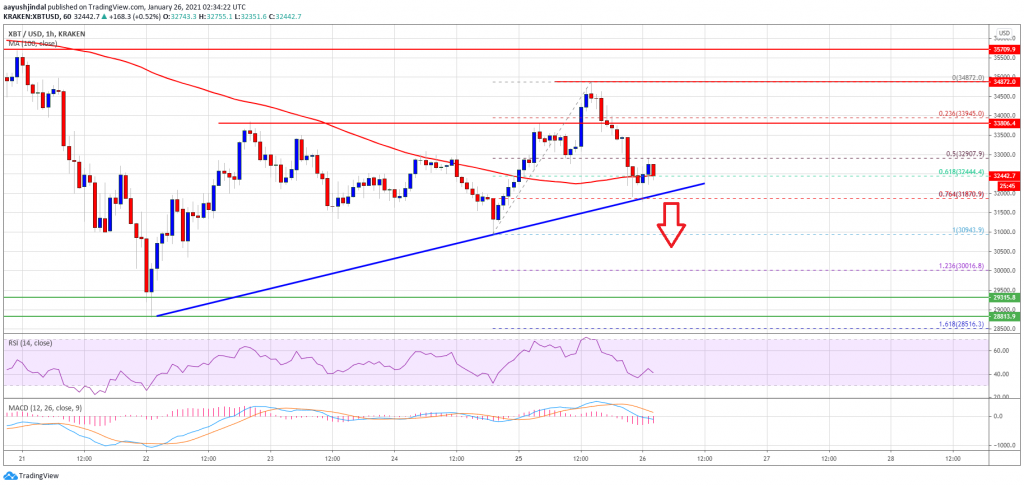Screen dimensions: 1024x486
Task: Select the 1.618(28516.3) Fibonacci level label
Action: [961, 323]
